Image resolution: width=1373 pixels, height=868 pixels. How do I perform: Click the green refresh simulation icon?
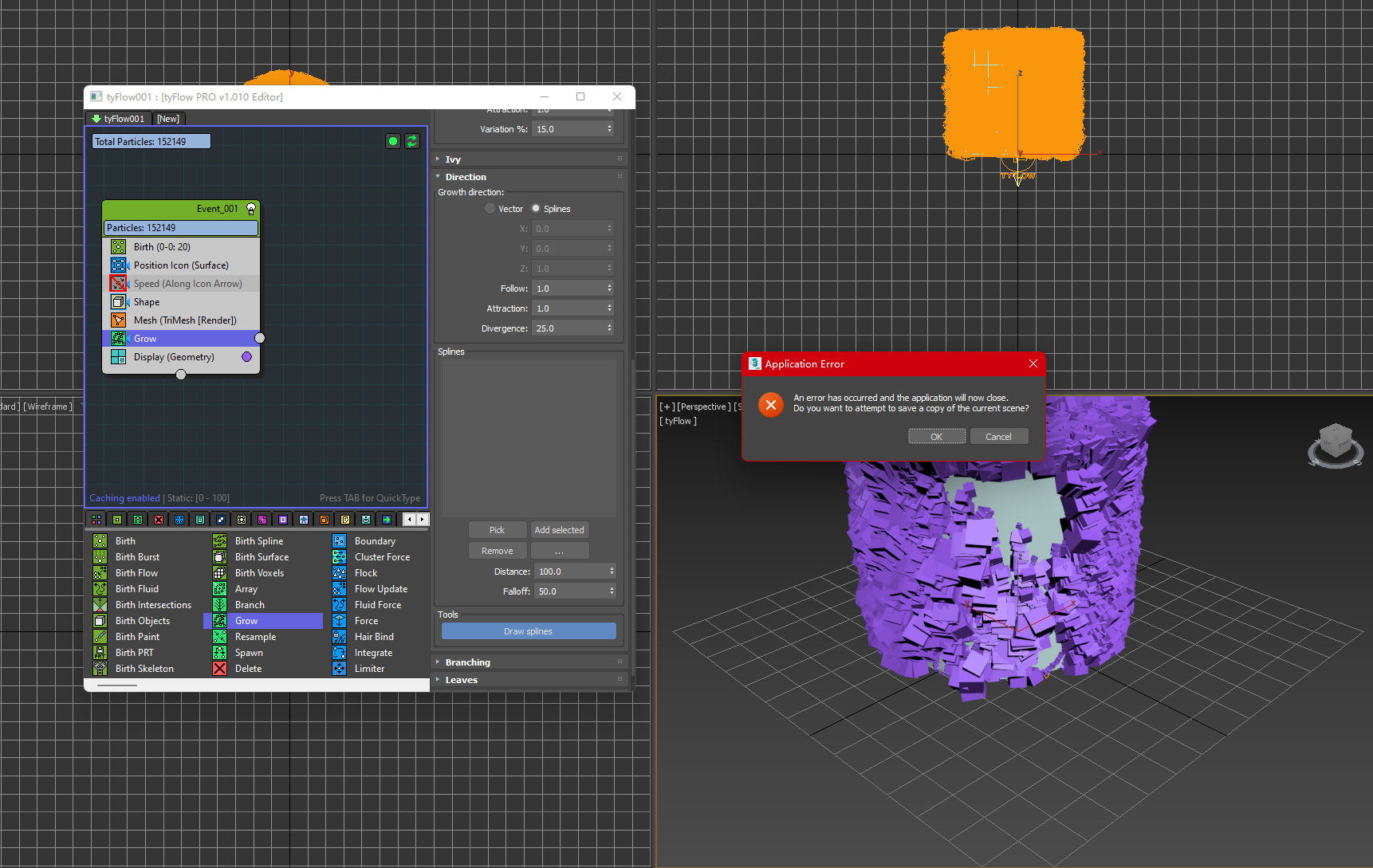[412, 141]
